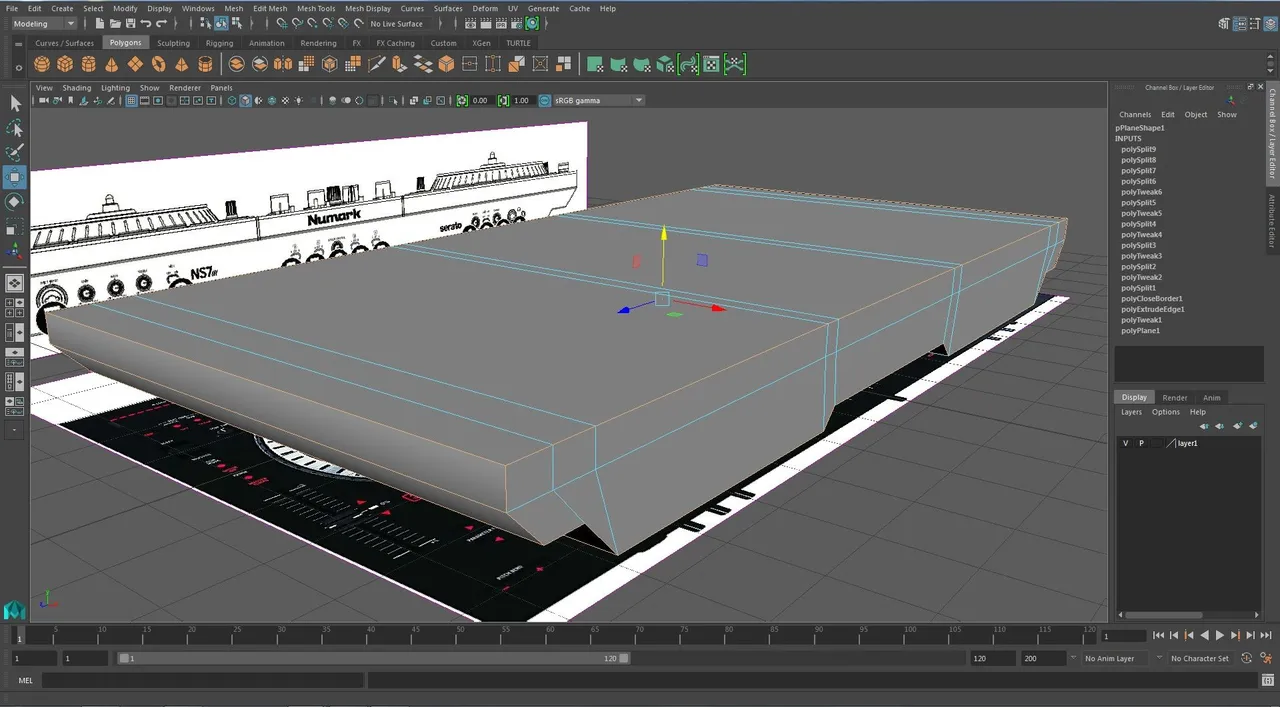Activate the Scale tool in toolbox
Screen dimensions: 1280x707
pos(15,227)
